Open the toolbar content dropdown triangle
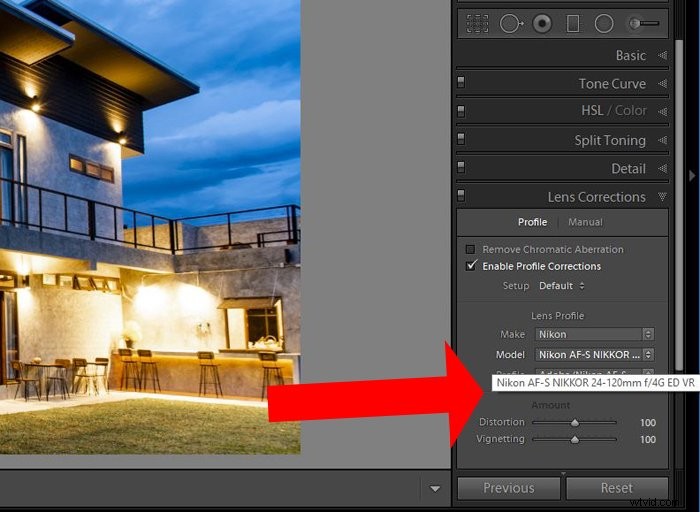 tap(435, 488)
